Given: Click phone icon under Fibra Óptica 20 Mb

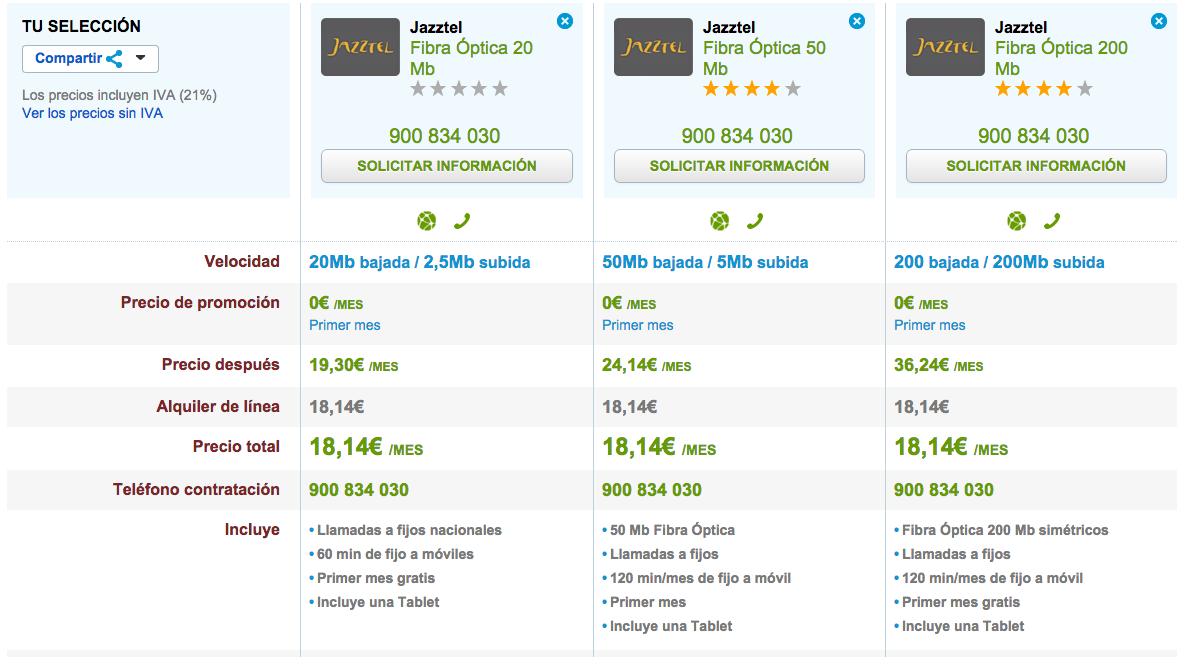Looking at the screenshot, I should coord(462,221).
